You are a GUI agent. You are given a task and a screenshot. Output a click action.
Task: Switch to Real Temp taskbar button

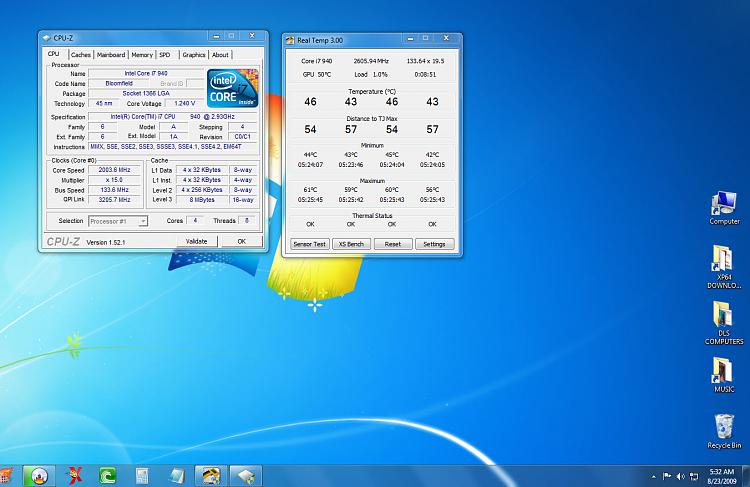pos(211,476)
